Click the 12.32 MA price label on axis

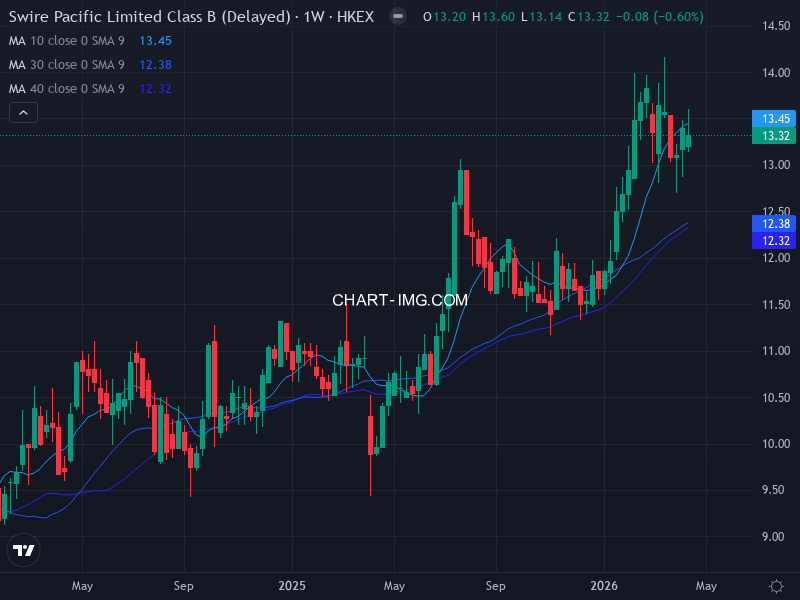[x=774, y=241]
